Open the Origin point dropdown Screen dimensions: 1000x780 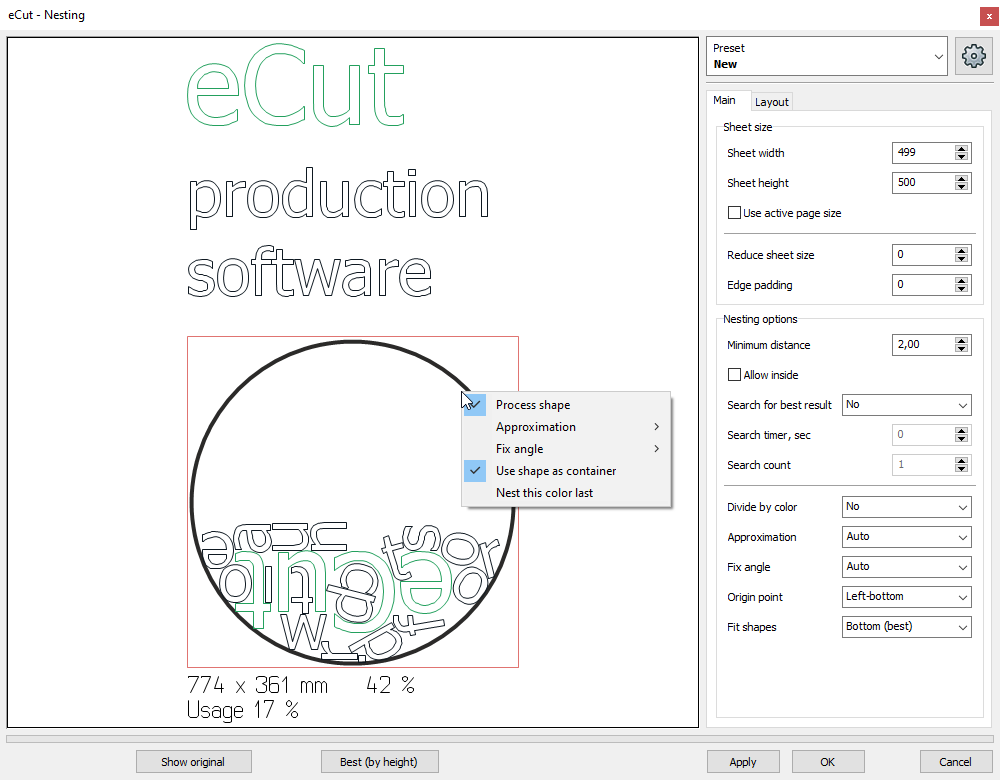coord(906,597)
